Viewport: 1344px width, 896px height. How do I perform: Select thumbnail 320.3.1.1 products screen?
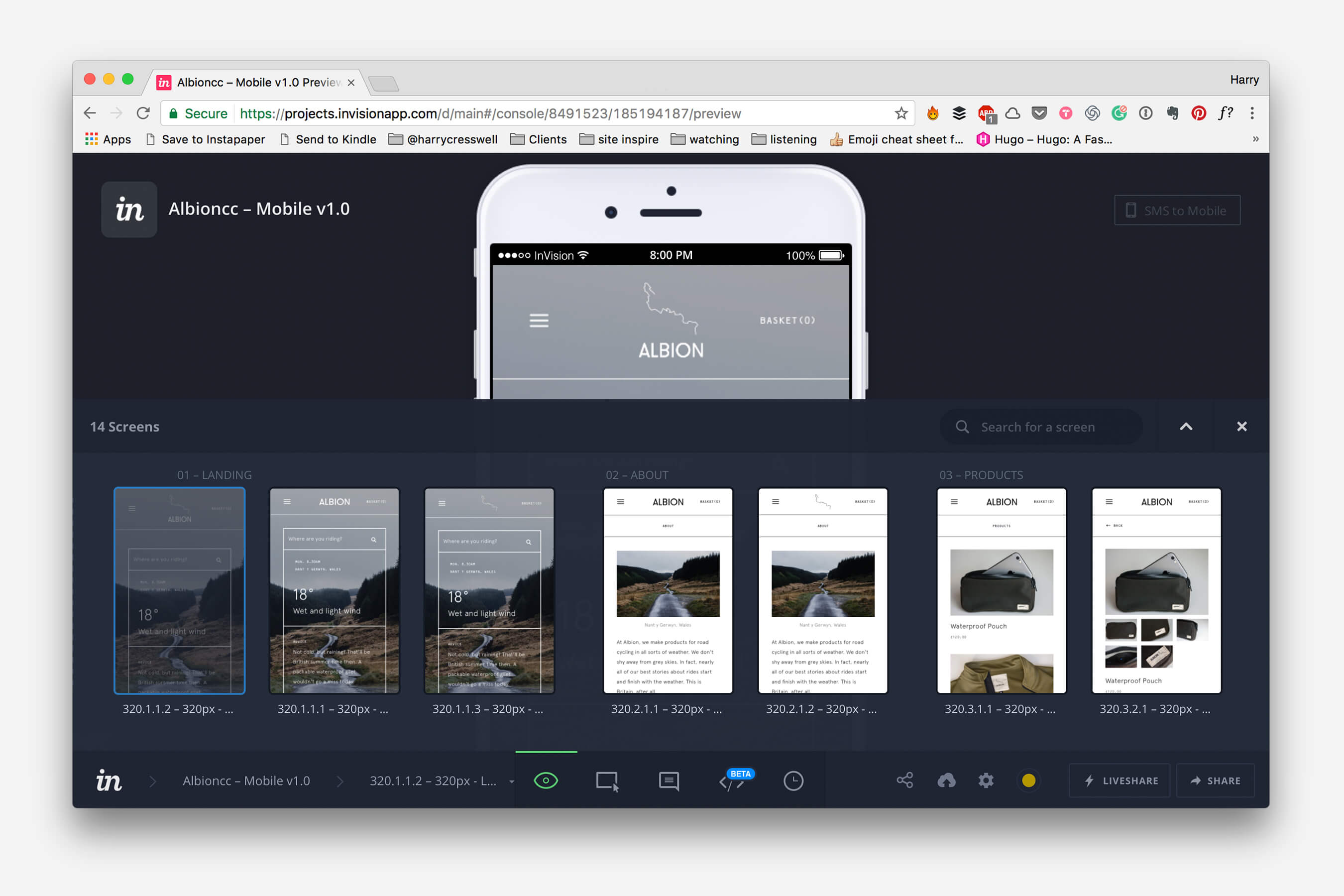(x=1002, y=590)
